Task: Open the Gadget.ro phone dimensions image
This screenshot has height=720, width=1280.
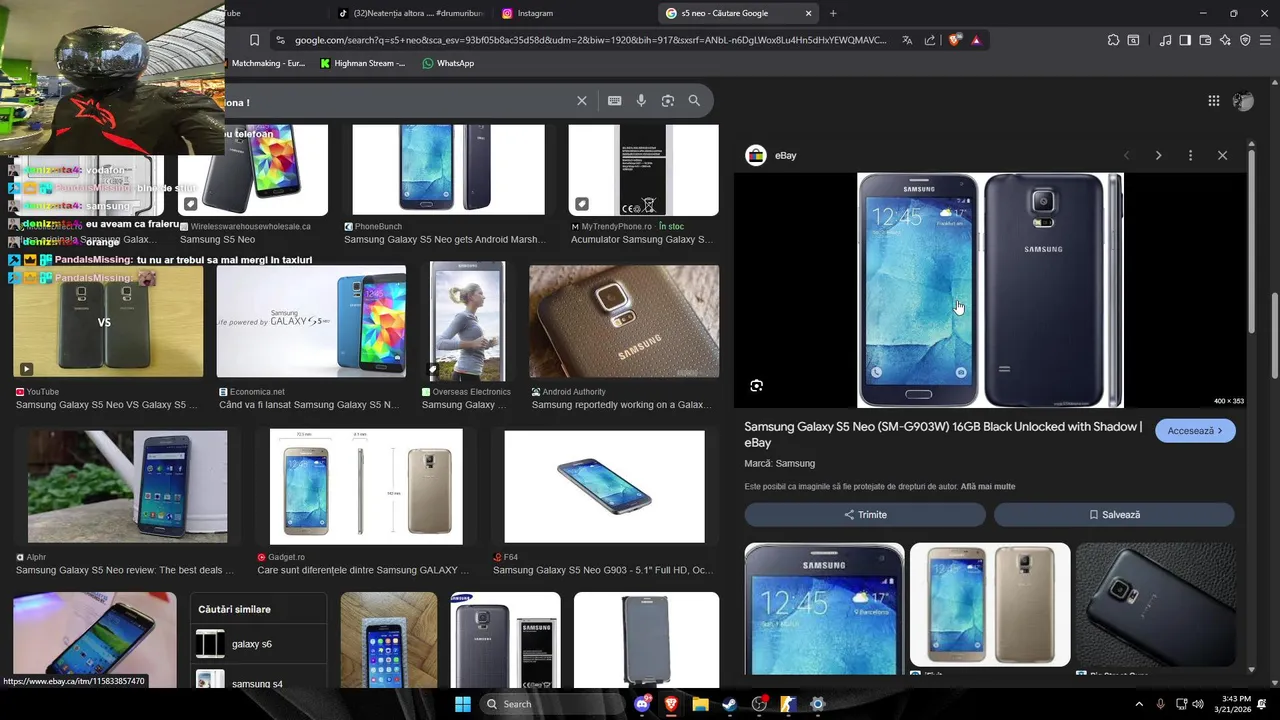Action: [366, 486]
